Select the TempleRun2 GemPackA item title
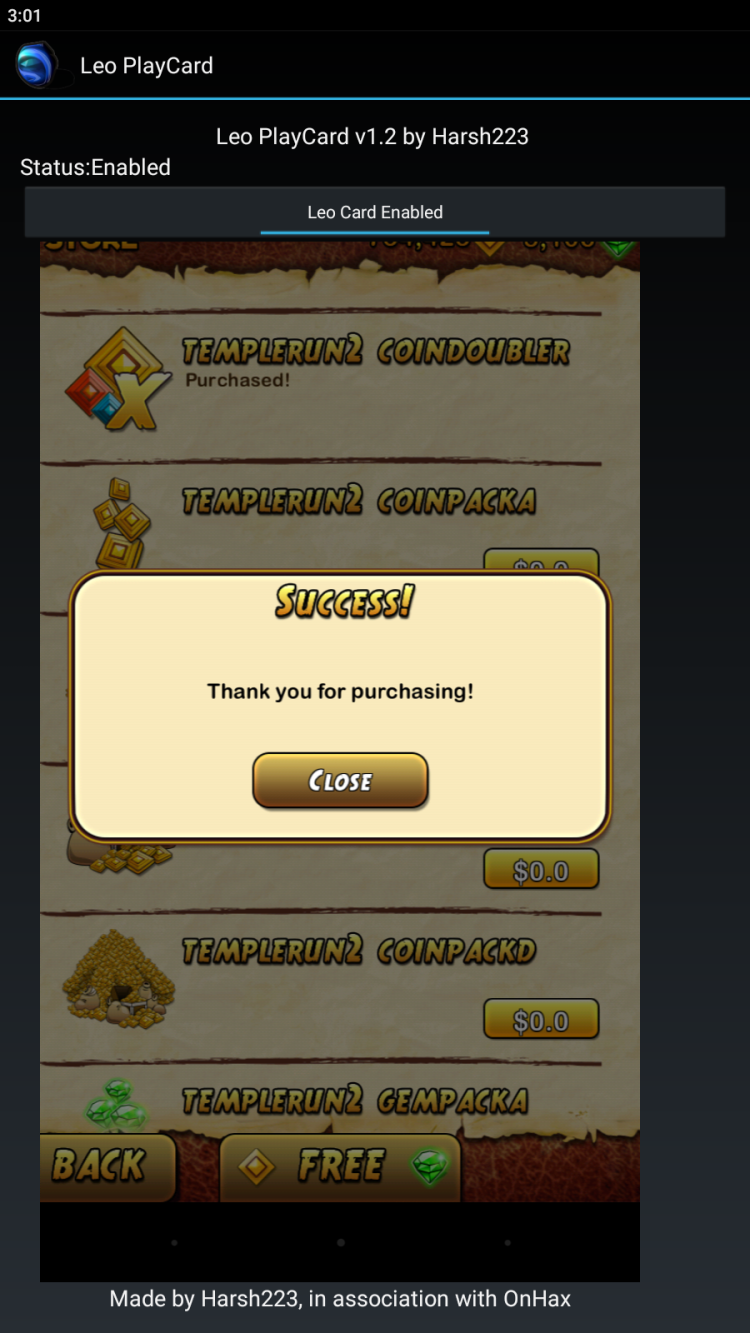Screen dimensions: 750x1333 [355, 1100]
